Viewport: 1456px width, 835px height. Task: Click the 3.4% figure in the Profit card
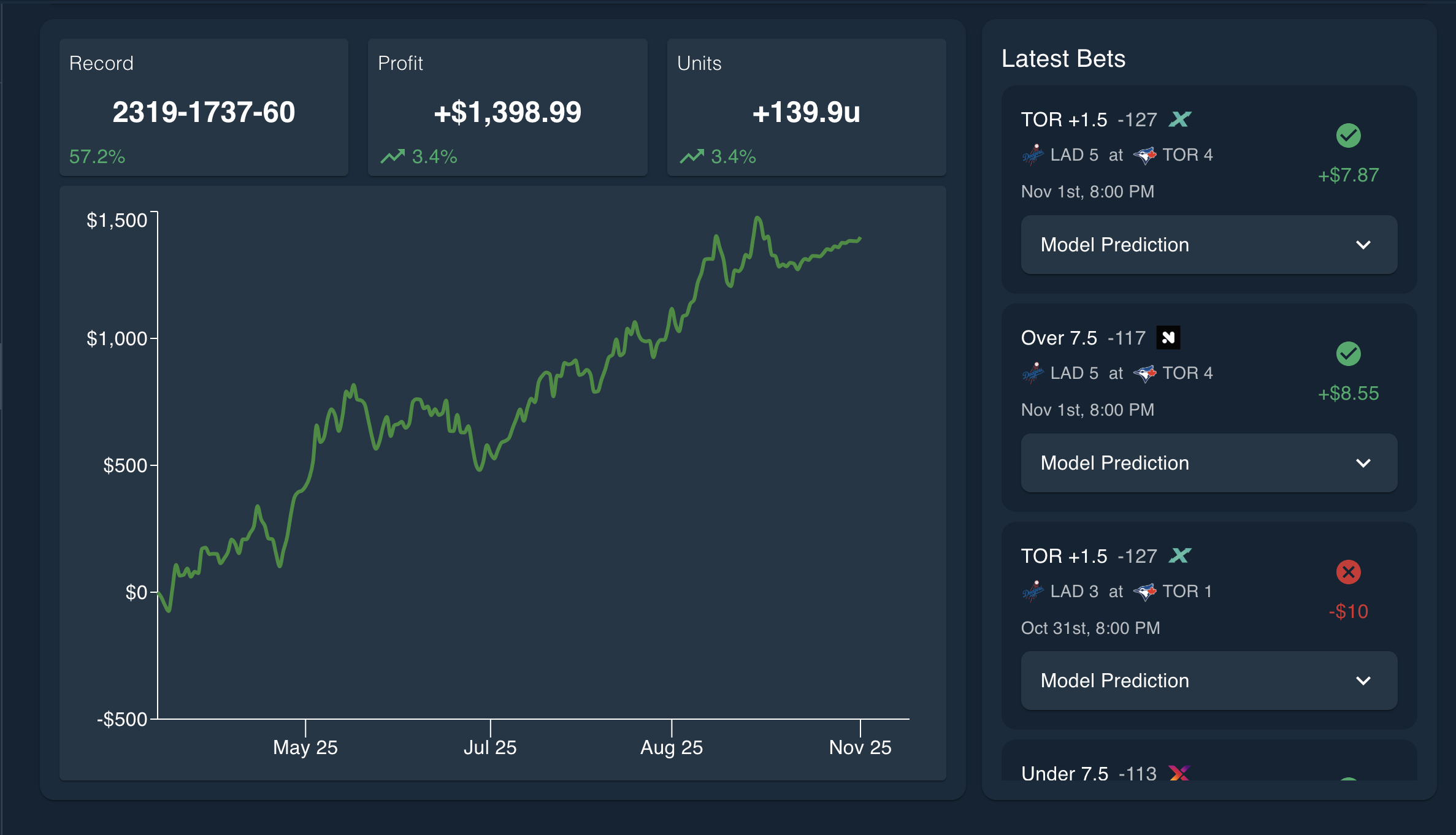coord(434,156)
